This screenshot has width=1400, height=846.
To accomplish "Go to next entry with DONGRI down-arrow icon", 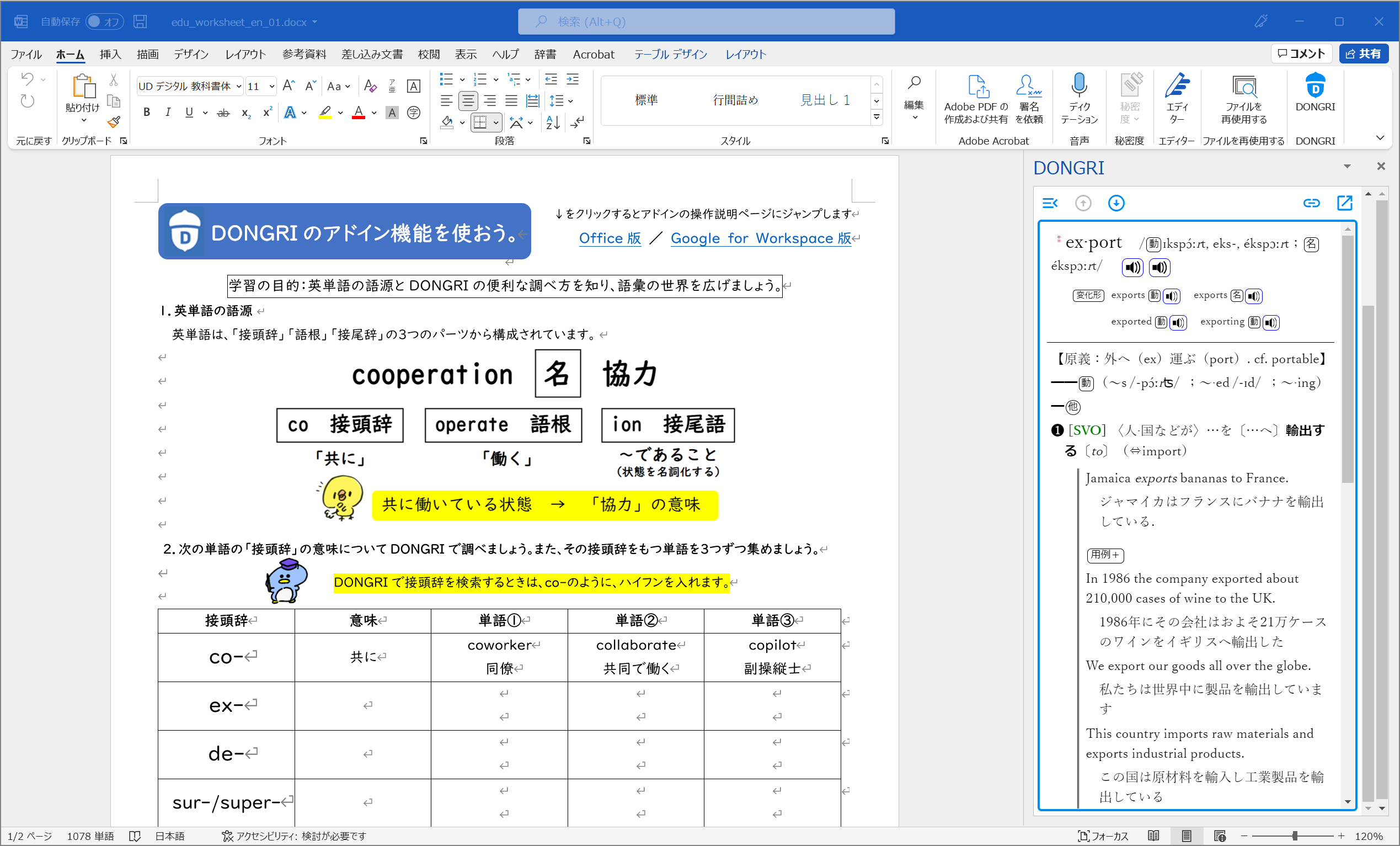I will (1116, 203).
